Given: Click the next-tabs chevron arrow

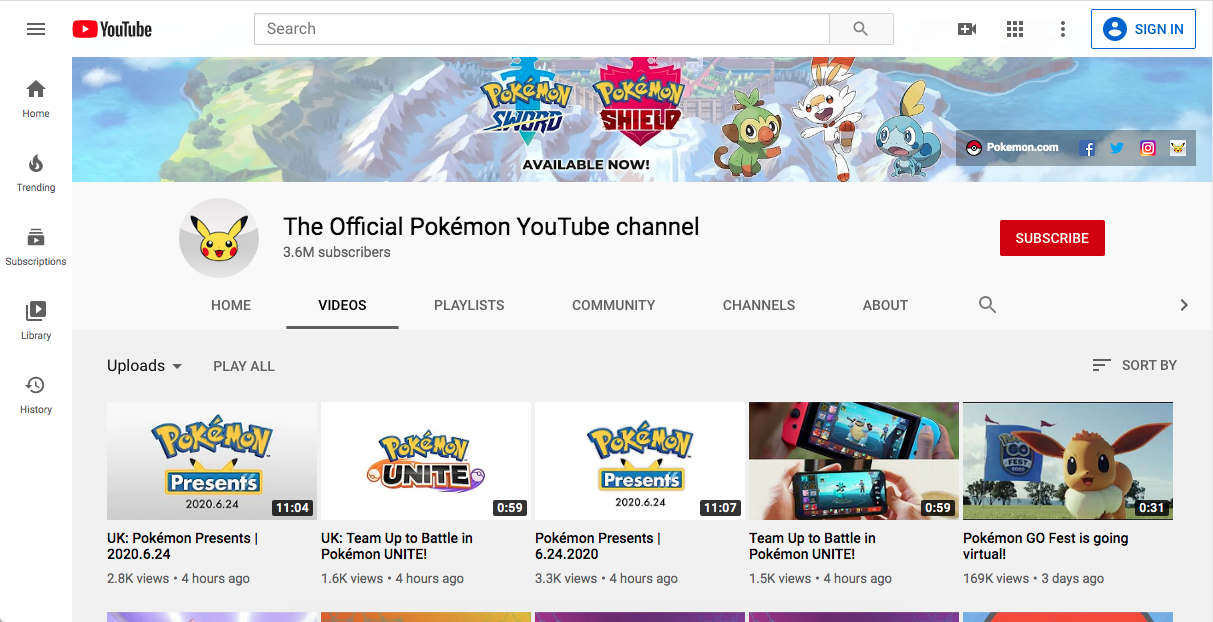Looking at the screenshot, I should click(x=1184, y=305).
